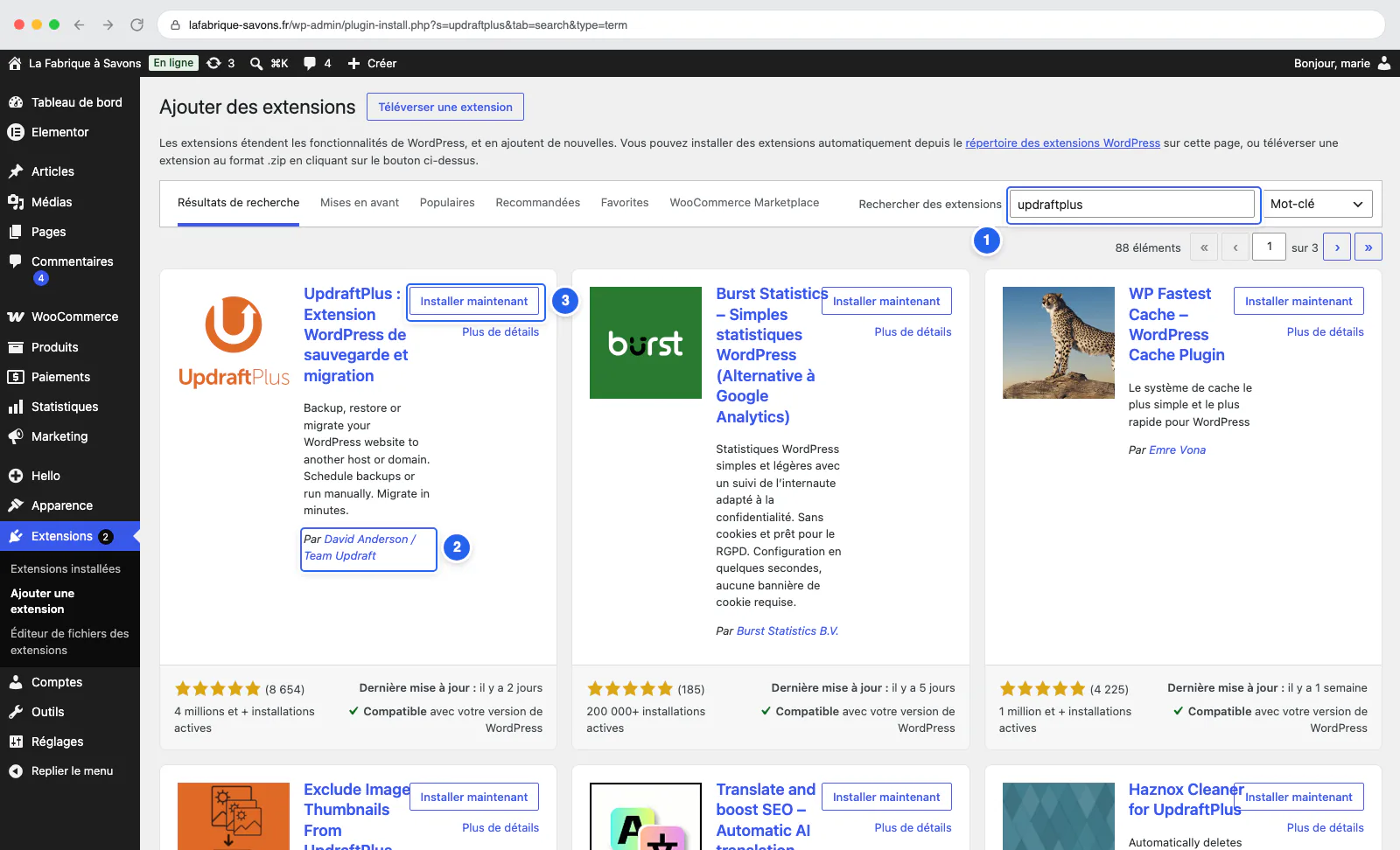Image resolution: width=1400 pixels, height=850 pixels.
Task: Go to next results page
Action: click(1337, 247)
